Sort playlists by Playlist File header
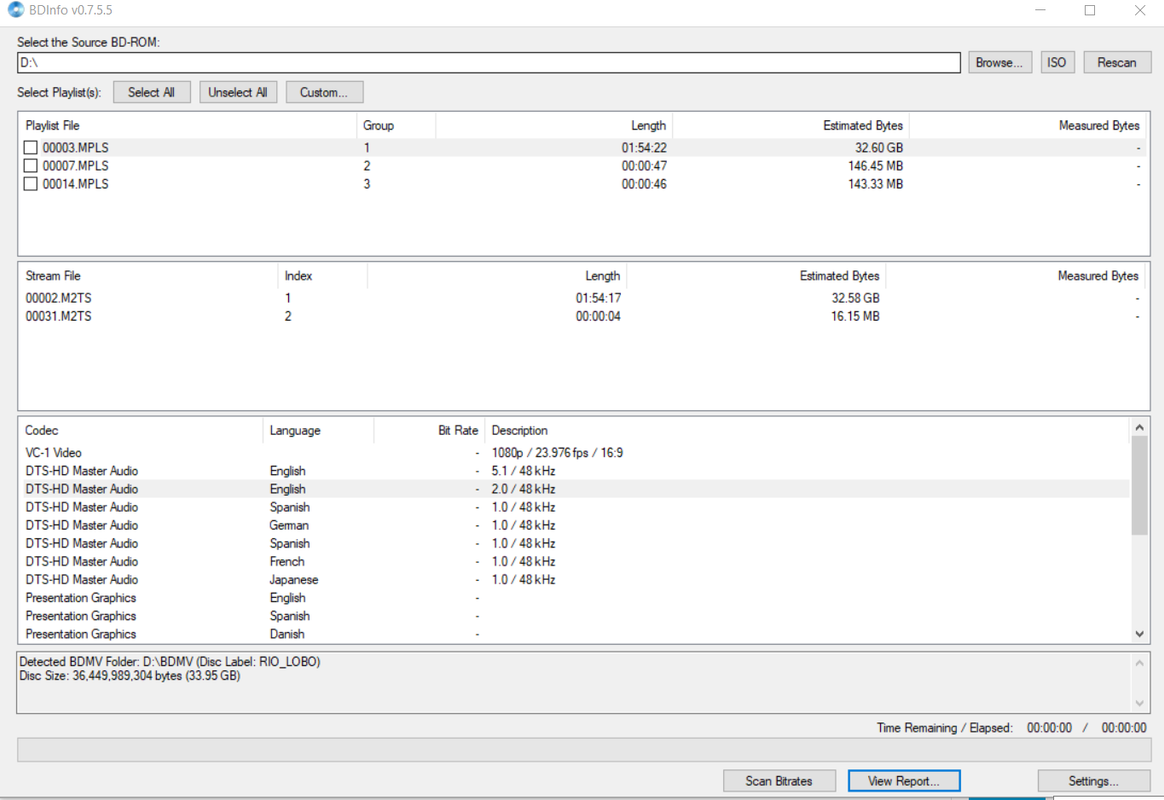Screen dimensions: 1164x800 click(188, 125)
